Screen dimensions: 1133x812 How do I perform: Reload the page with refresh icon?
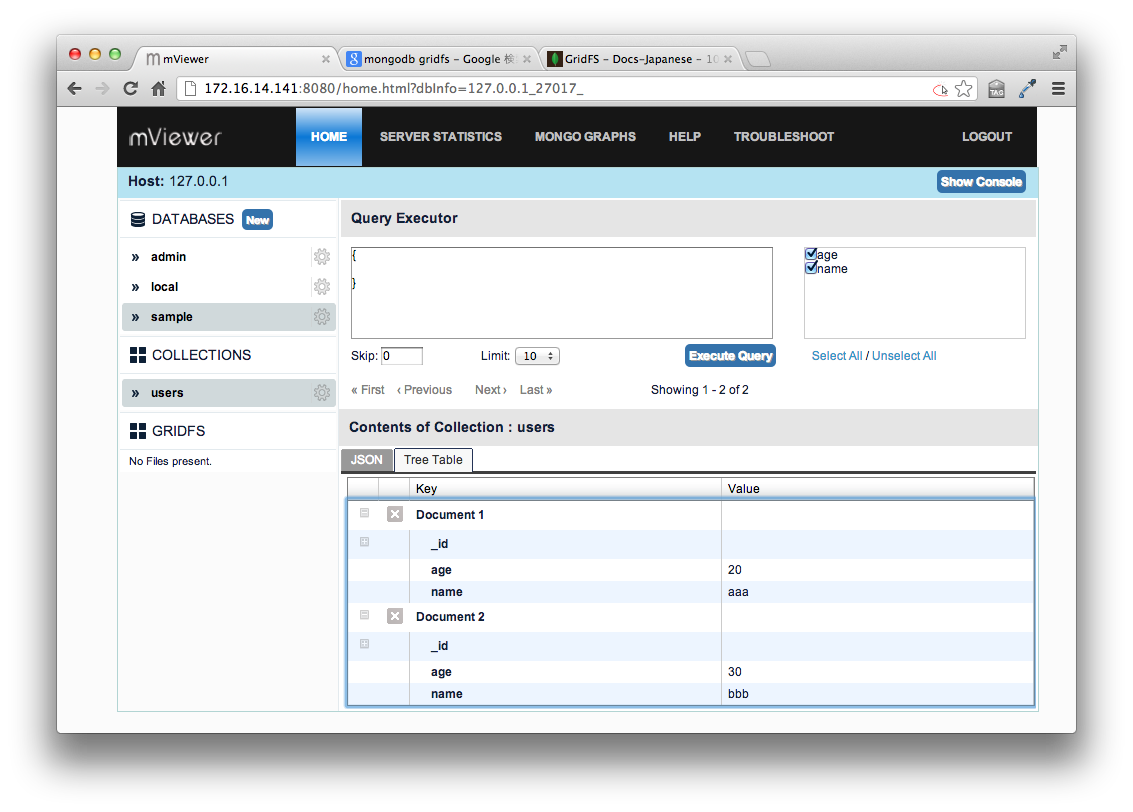pos(130,89)
